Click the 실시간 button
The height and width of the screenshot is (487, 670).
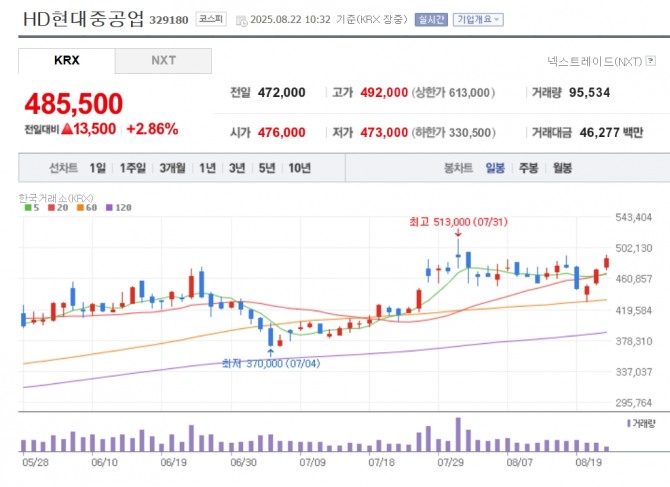(431, 20)
